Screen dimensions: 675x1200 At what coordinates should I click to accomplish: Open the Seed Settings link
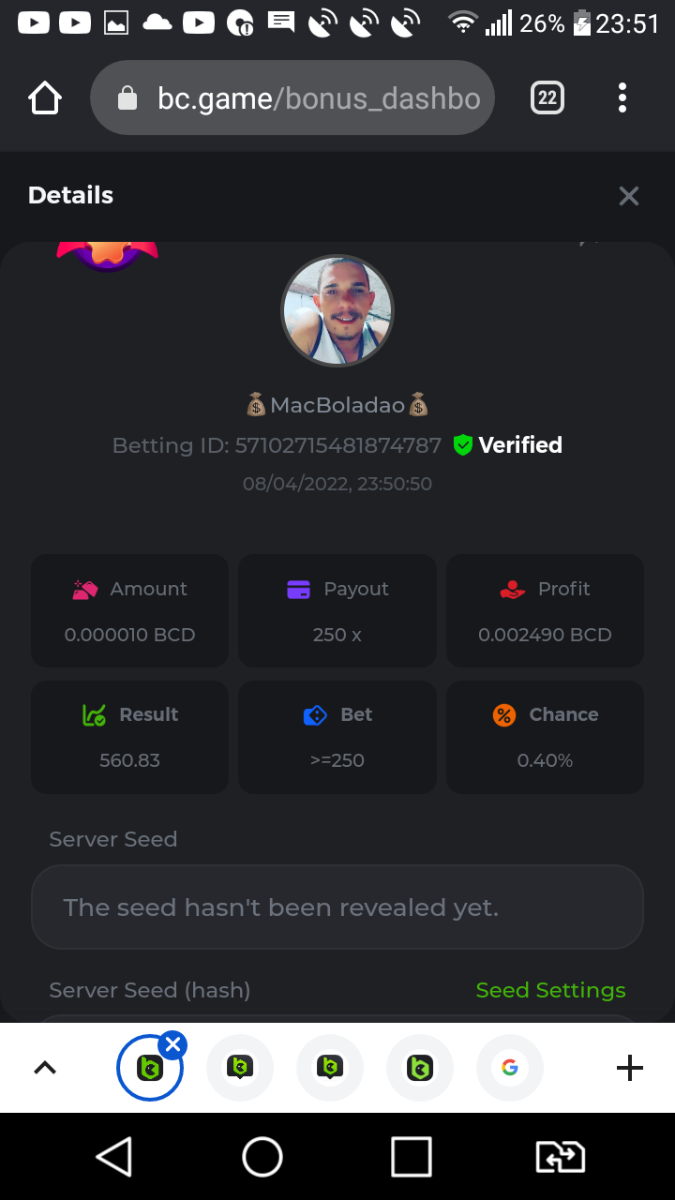(550, 990)
